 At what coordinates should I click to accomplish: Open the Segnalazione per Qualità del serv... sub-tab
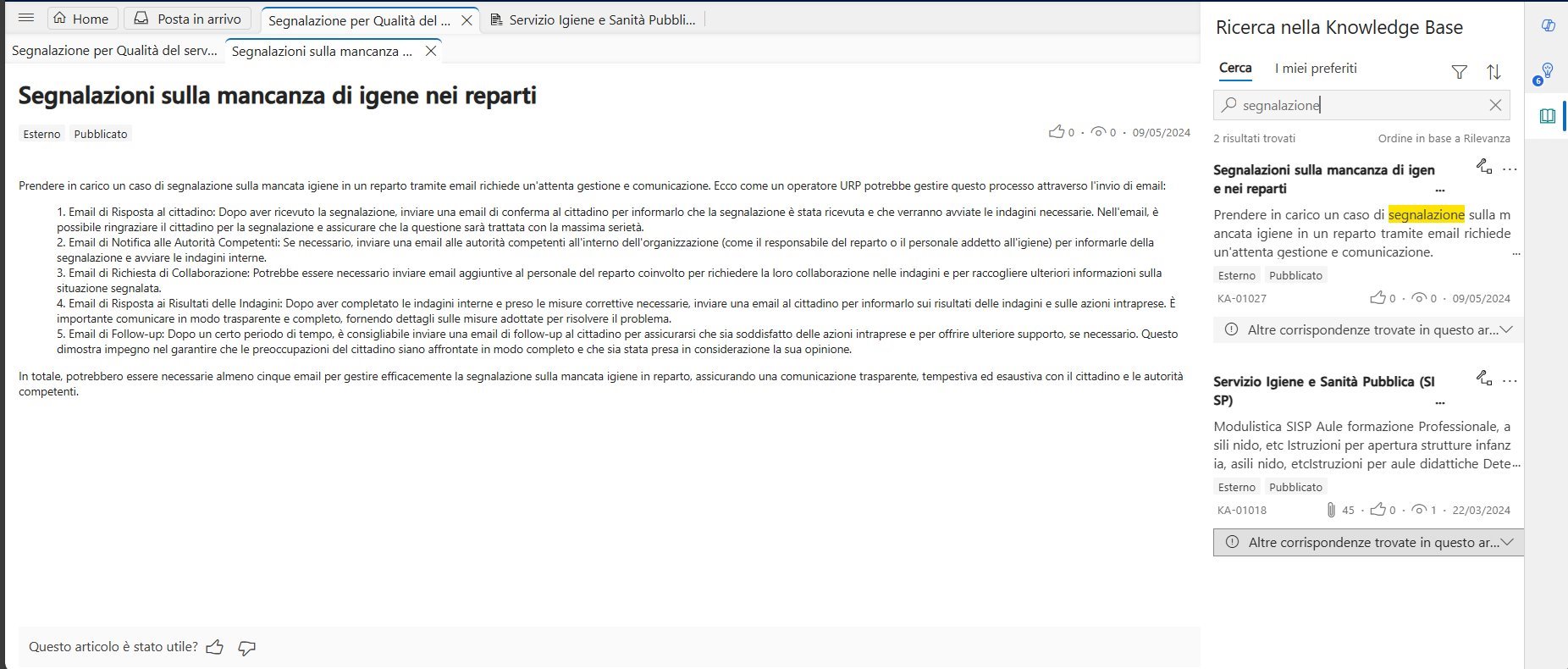pos(115,51)
